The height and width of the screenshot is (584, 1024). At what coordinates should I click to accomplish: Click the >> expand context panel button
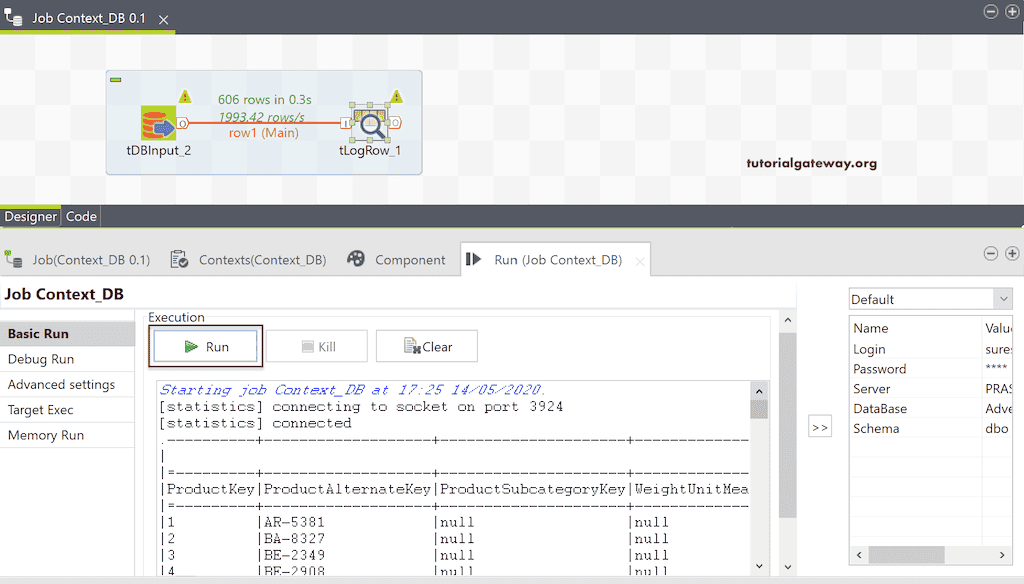coord(820,427)
